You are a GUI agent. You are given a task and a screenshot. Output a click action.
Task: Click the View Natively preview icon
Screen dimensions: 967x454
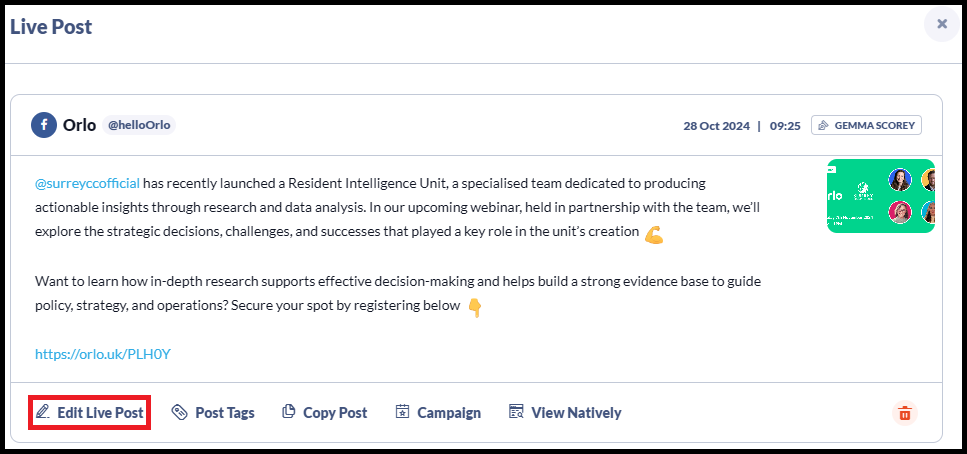point(516,411)
